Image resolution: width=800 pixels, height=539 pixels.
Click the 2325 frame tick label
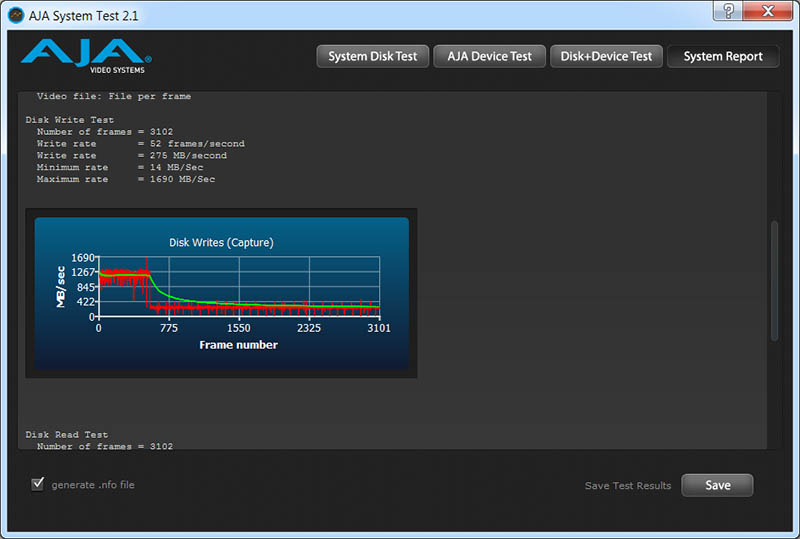(309, 328)
